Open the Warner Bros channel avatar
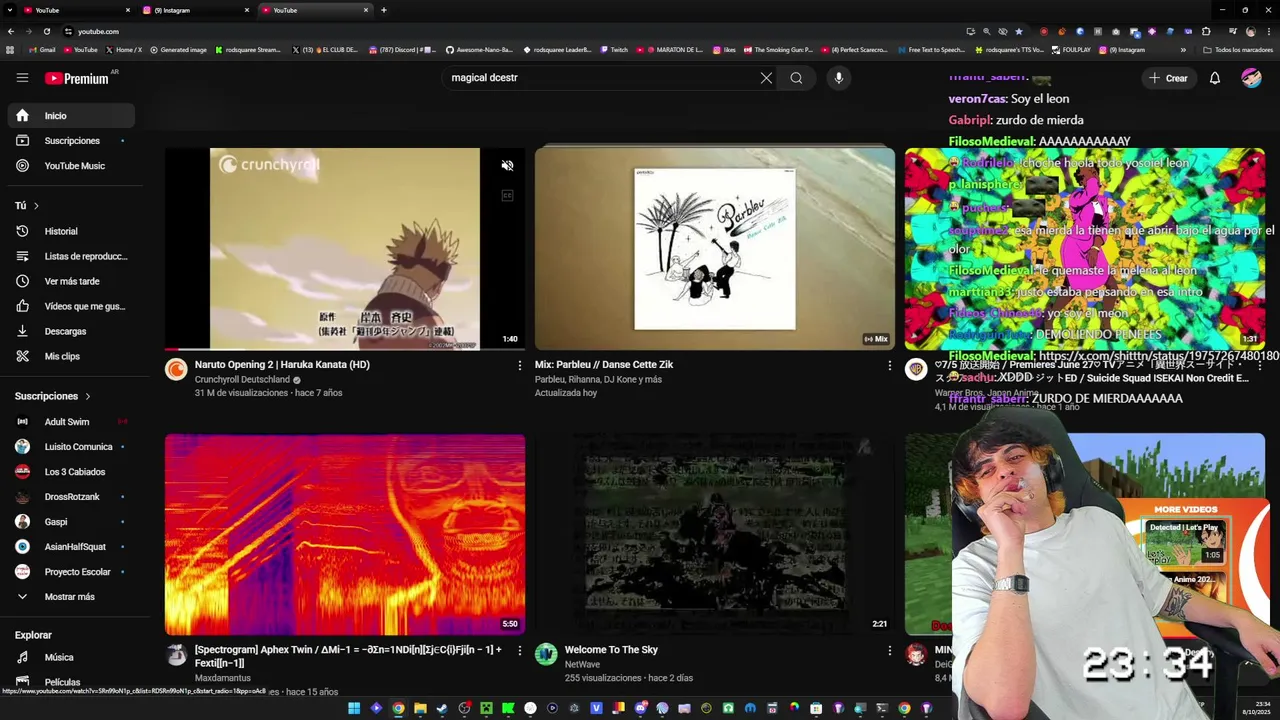The height and width of the screenshot is (720, 1280). point(916,370)
